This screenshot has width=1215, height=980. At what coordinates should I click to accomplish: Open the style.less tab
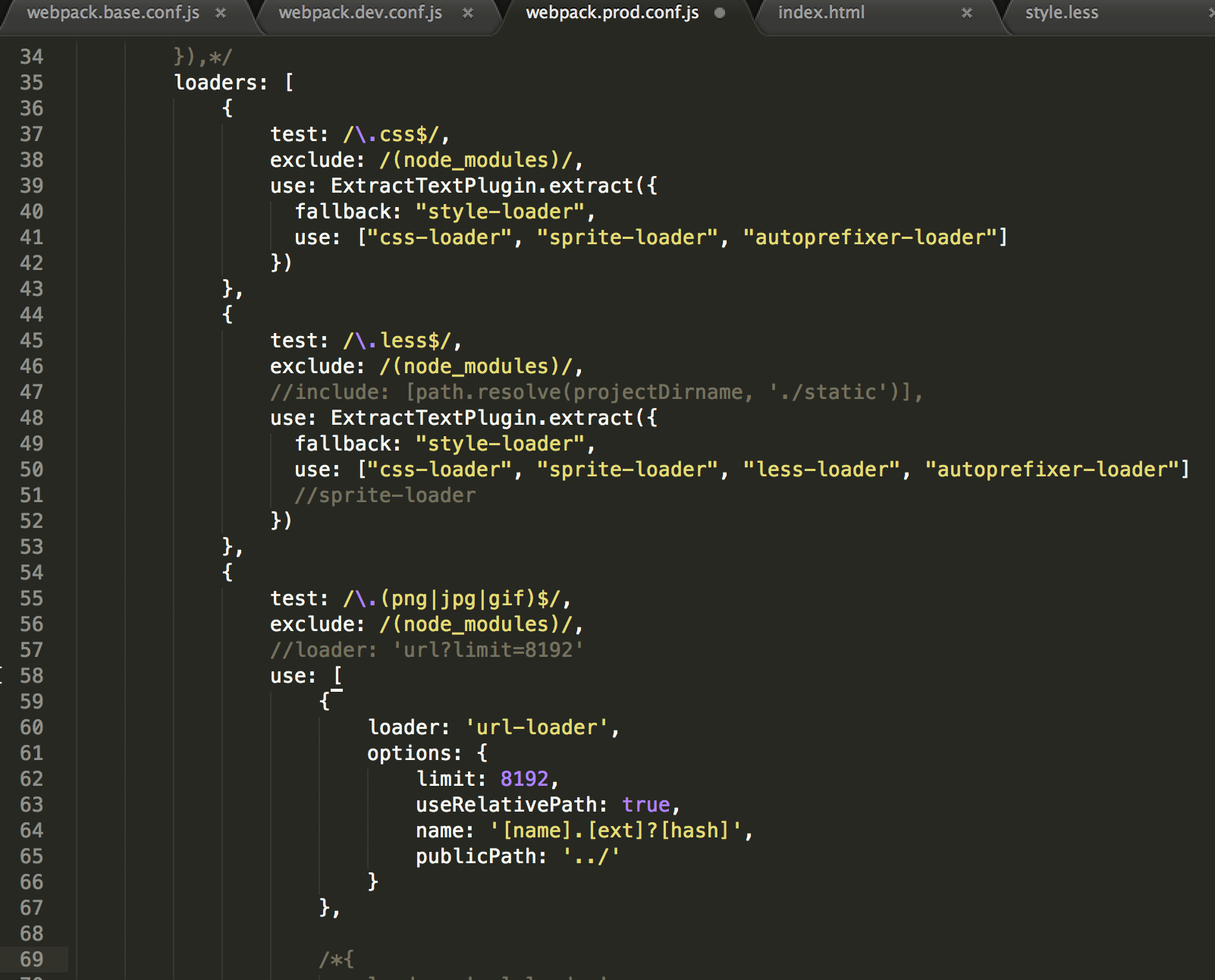pos(1062,13)
